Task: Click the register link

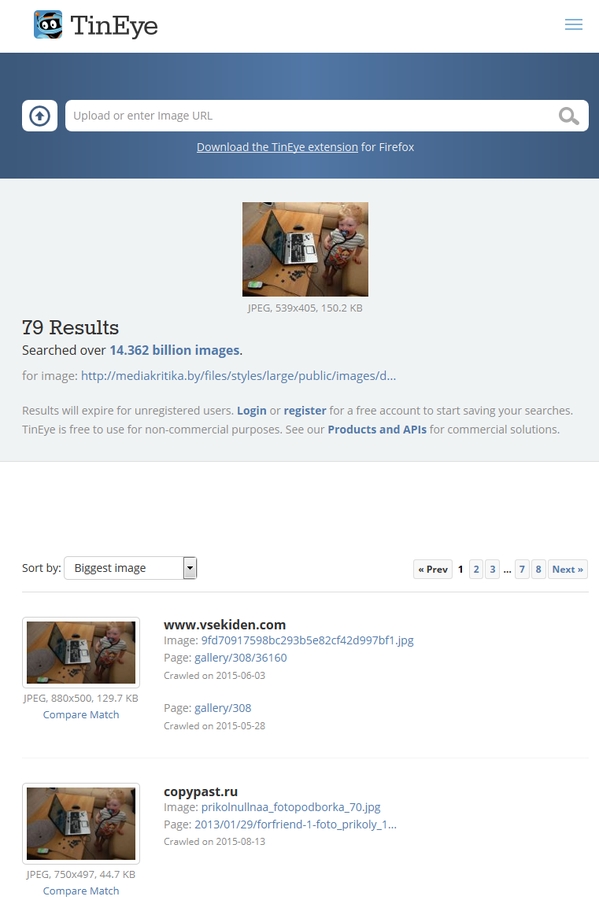Action: tap(305, 410)
